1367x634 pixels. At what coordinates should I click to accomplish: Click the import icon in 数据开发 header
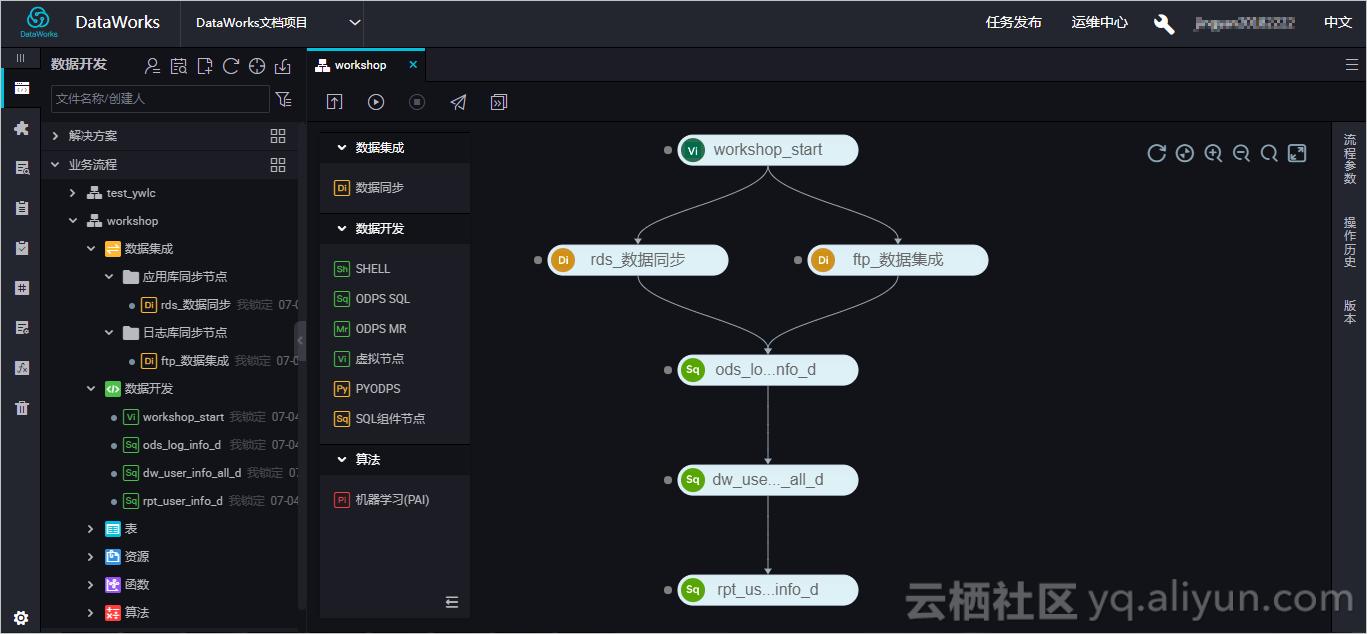(283, 65)
